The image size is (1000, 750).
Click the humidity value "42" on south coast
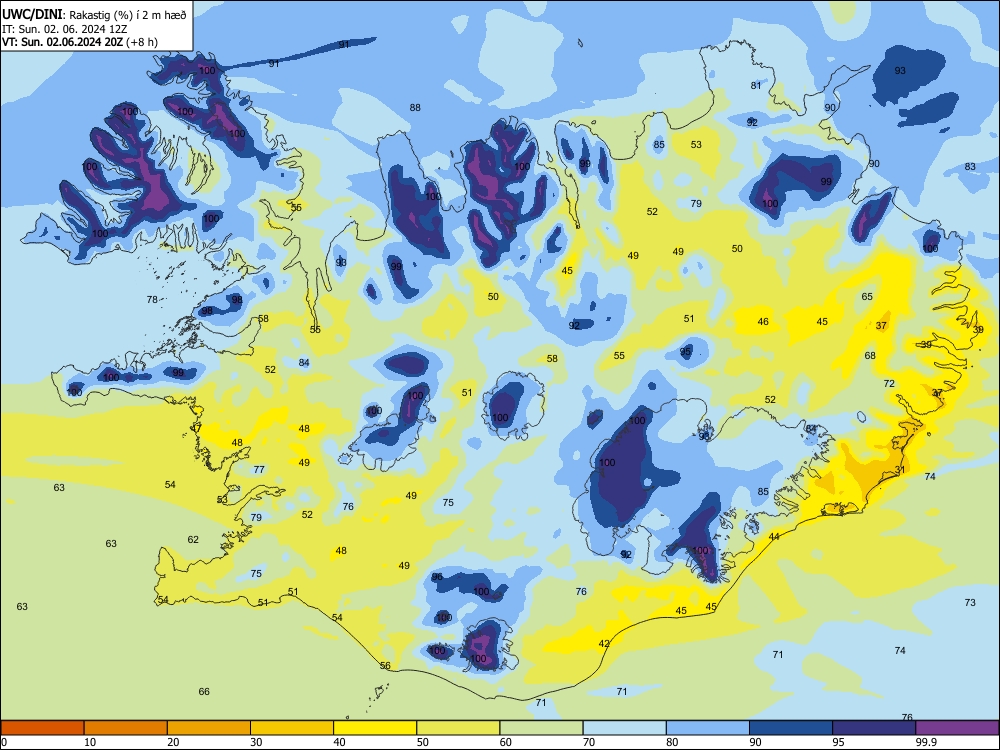point(604,644)
